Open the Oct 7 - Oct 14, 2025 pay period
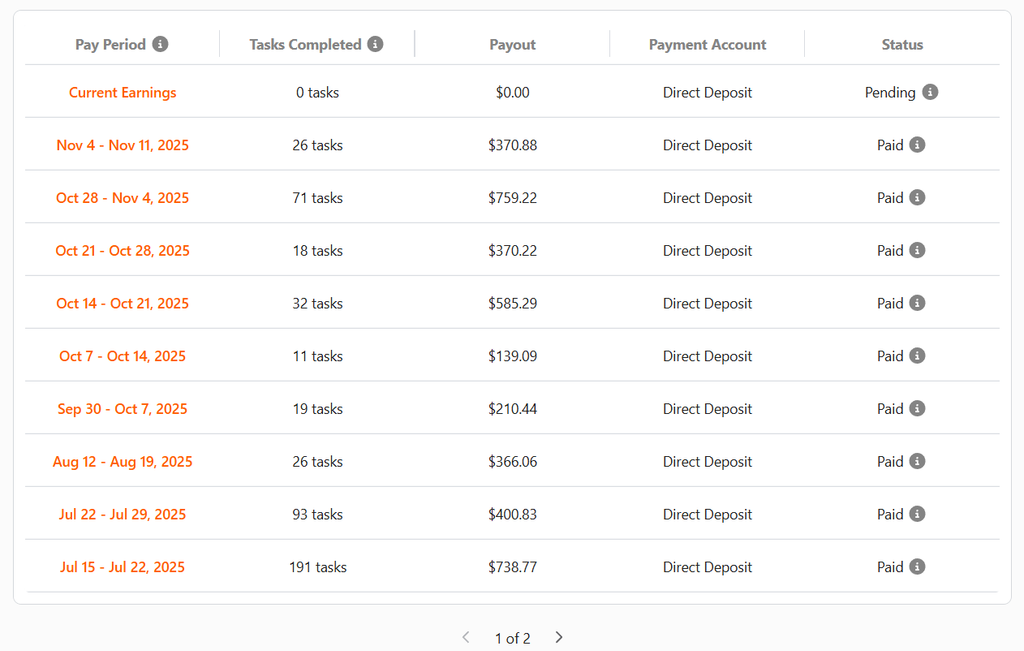This screenshot has width=1024, height=651. pyautogui.click(x=123, y=357)
